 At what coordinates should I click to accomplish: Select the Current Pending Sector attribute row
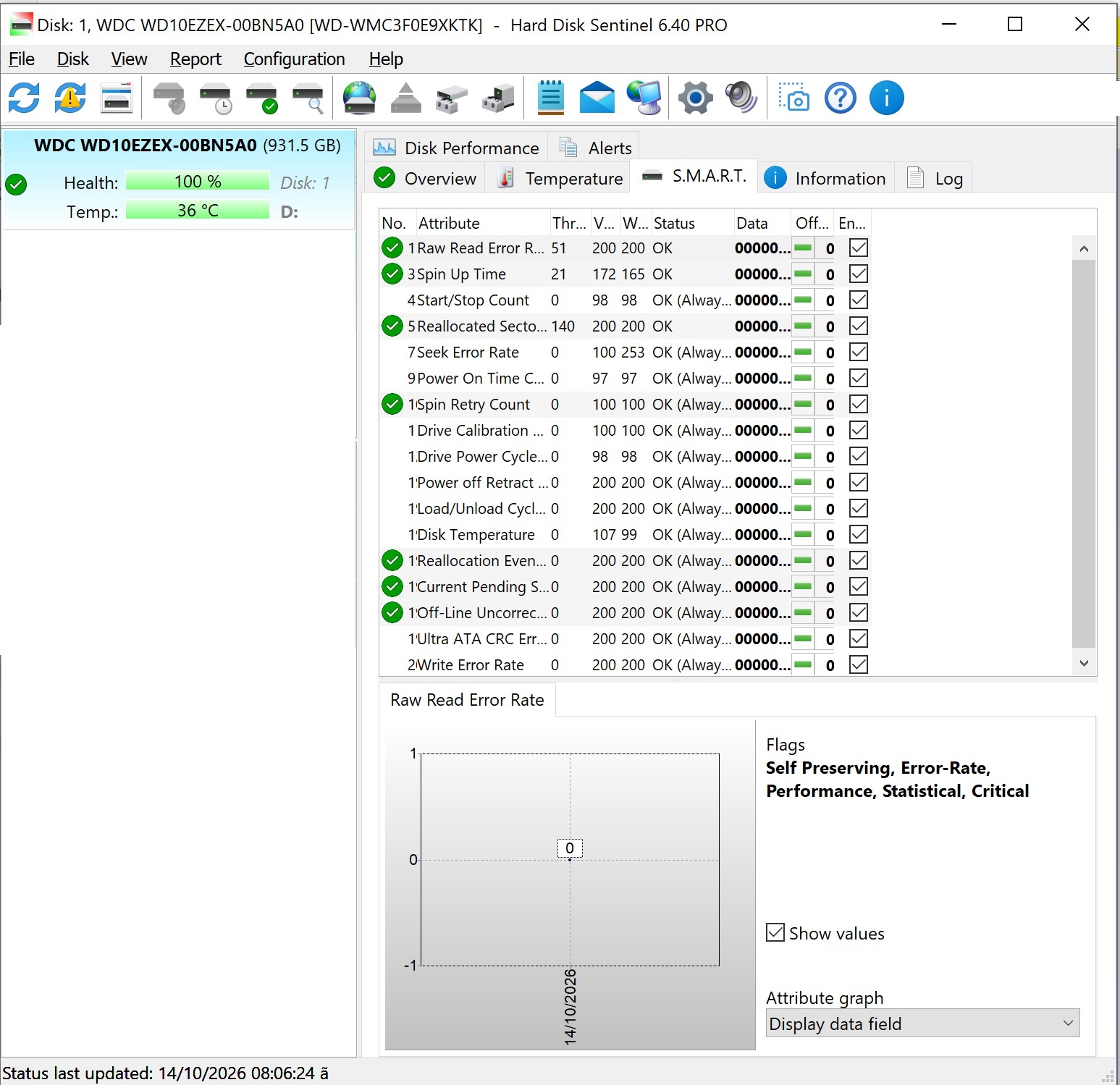[x=624, y=586]
